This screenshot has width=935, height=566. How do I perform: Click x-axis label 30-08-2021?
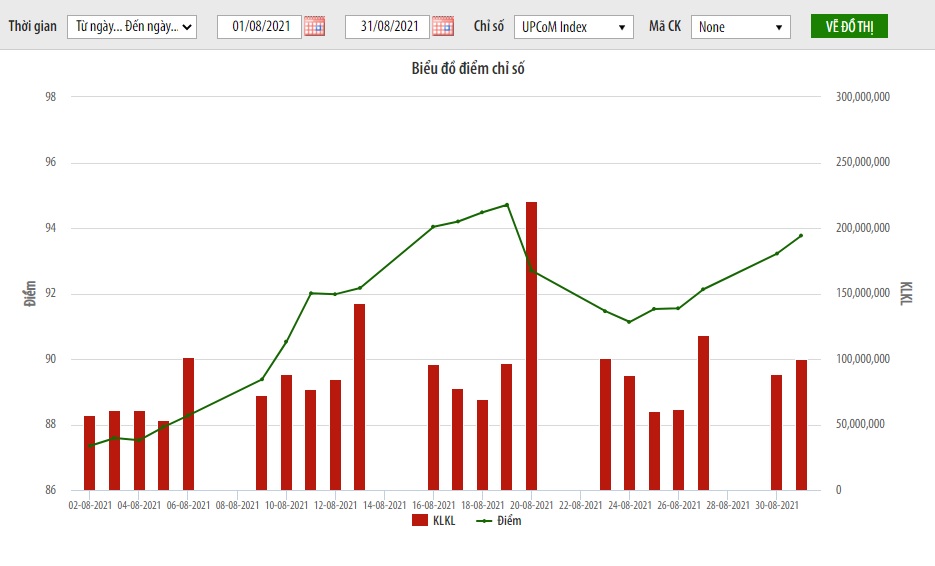(x=777, y=505)
